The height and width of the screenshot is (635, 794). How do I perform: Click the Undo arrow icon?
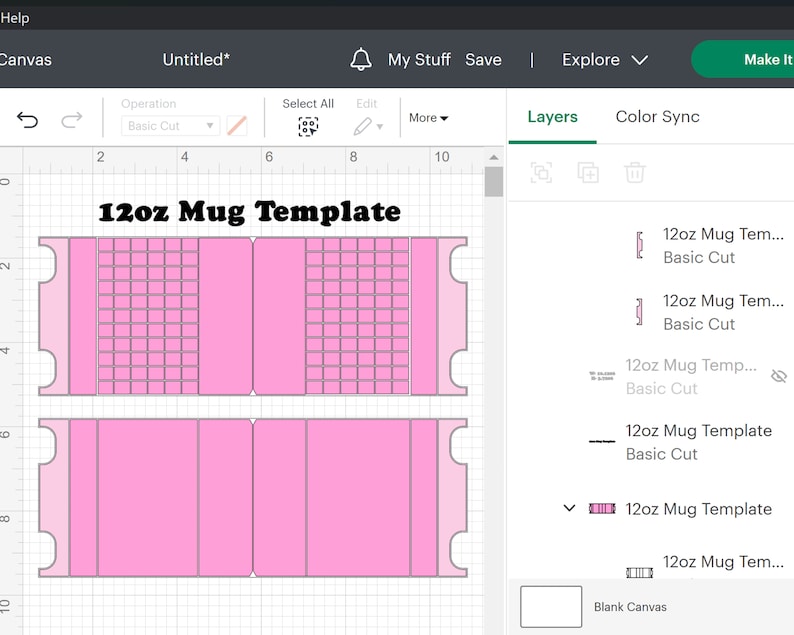coord(27,120)
